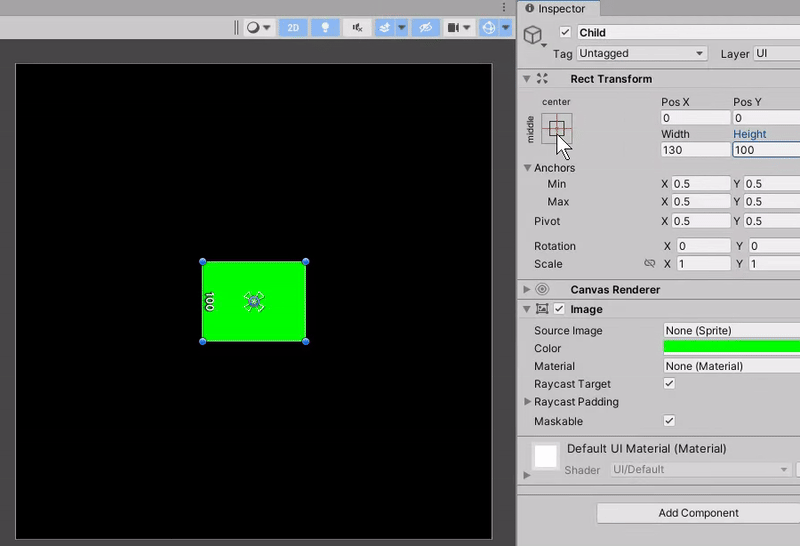Image resolution: width=800 pixels, height=546 pixels.
Task: Click the Anchors Max X field
Action: tap(701, 202)
